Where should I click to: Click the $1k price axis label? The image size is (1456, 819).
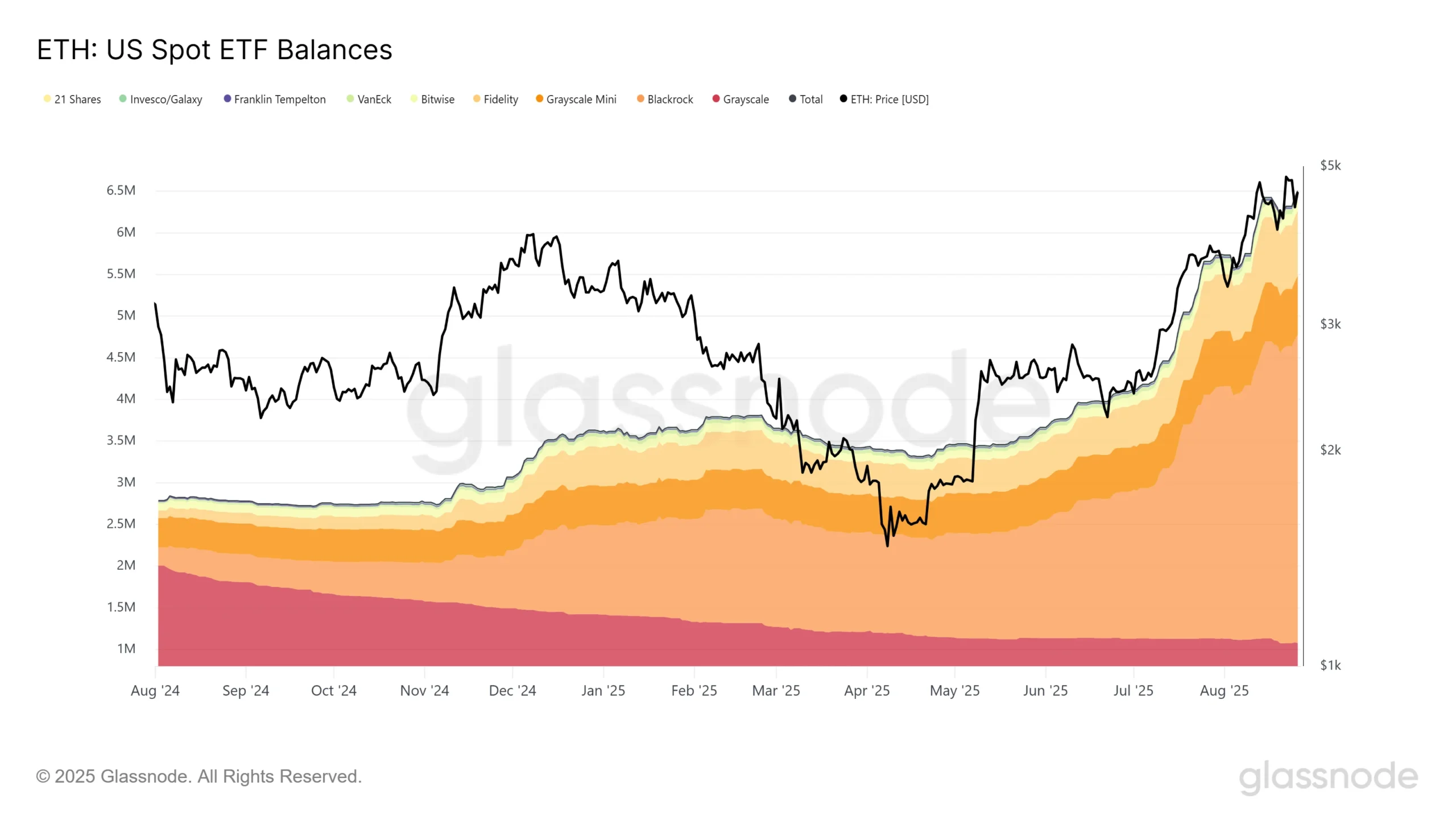1330,665
